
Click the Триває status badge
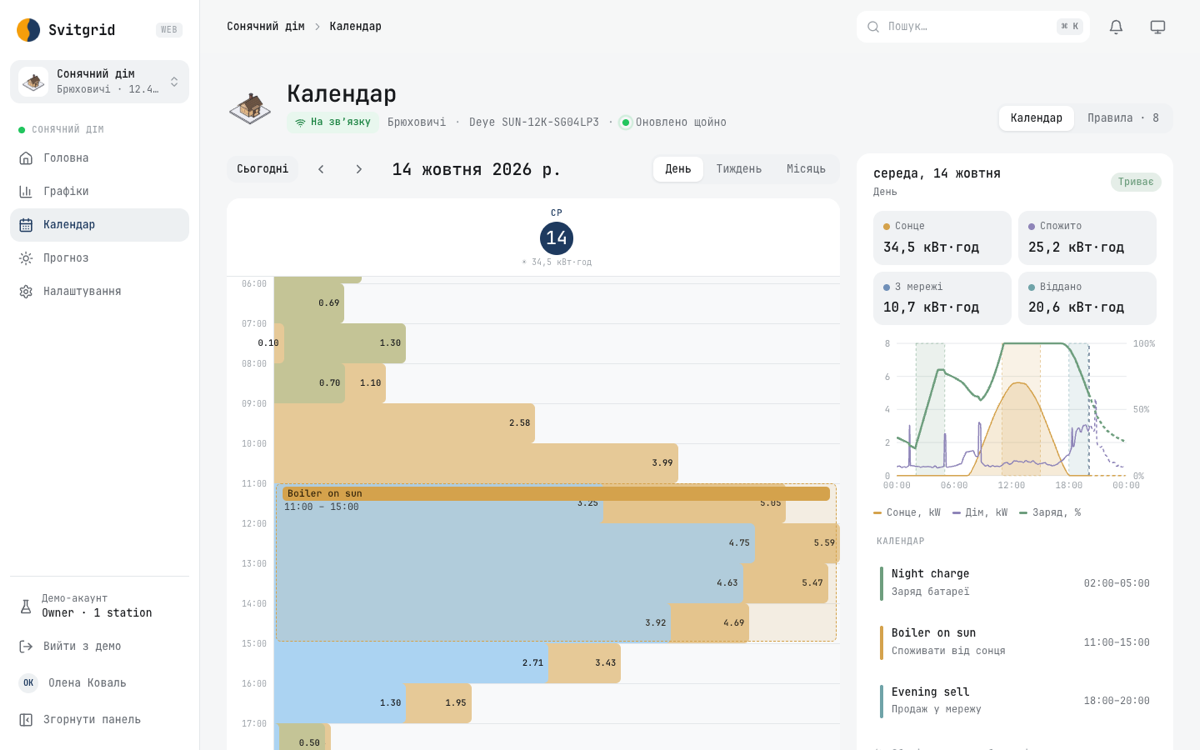click(1136, 182)
